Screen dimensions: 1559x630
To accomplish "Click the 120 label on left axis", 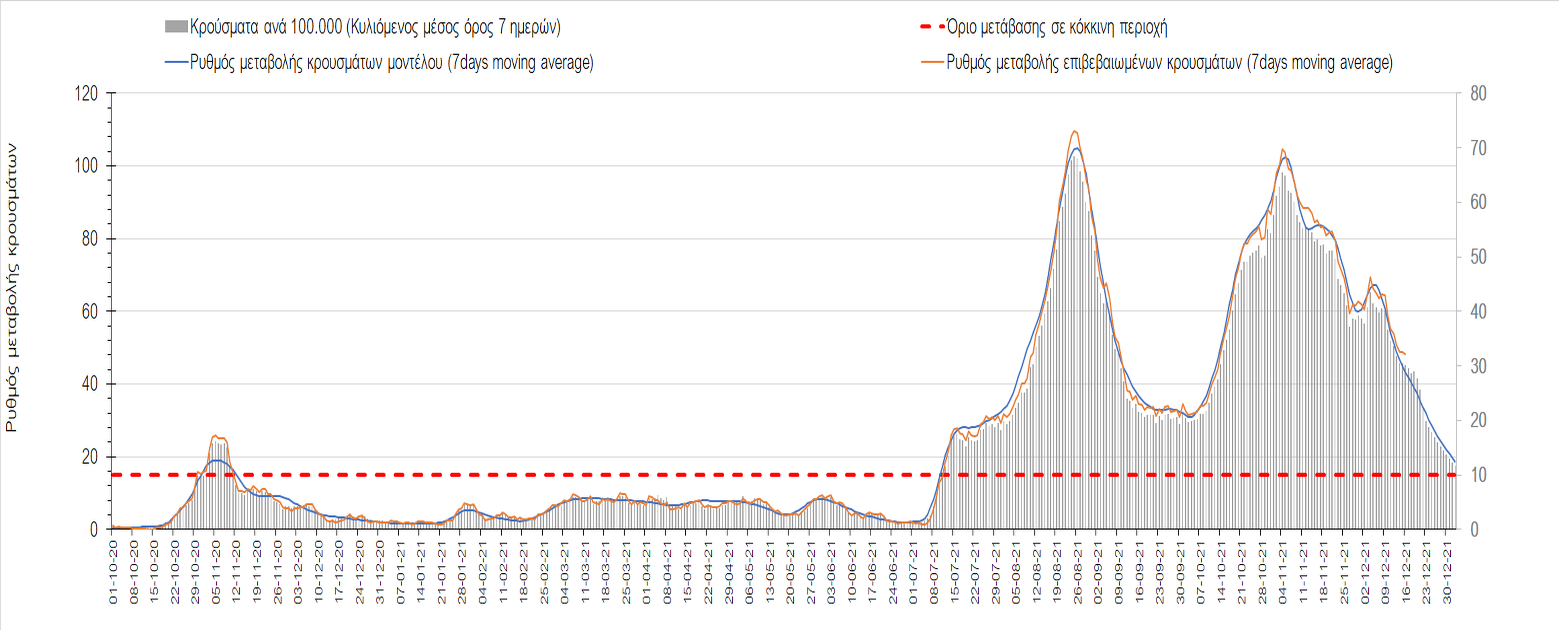I will [87, 94].
